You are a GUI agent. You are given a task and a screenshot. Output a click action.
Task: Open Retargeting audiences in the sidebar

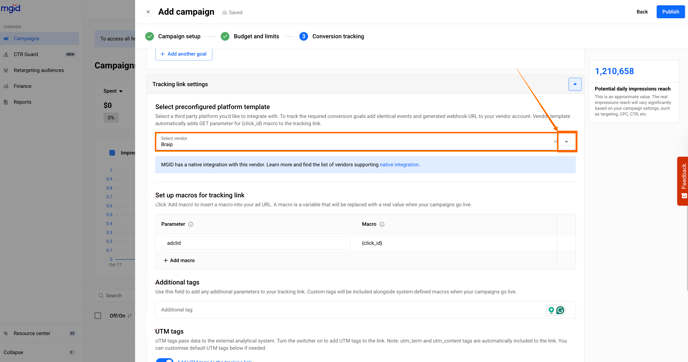39,70
